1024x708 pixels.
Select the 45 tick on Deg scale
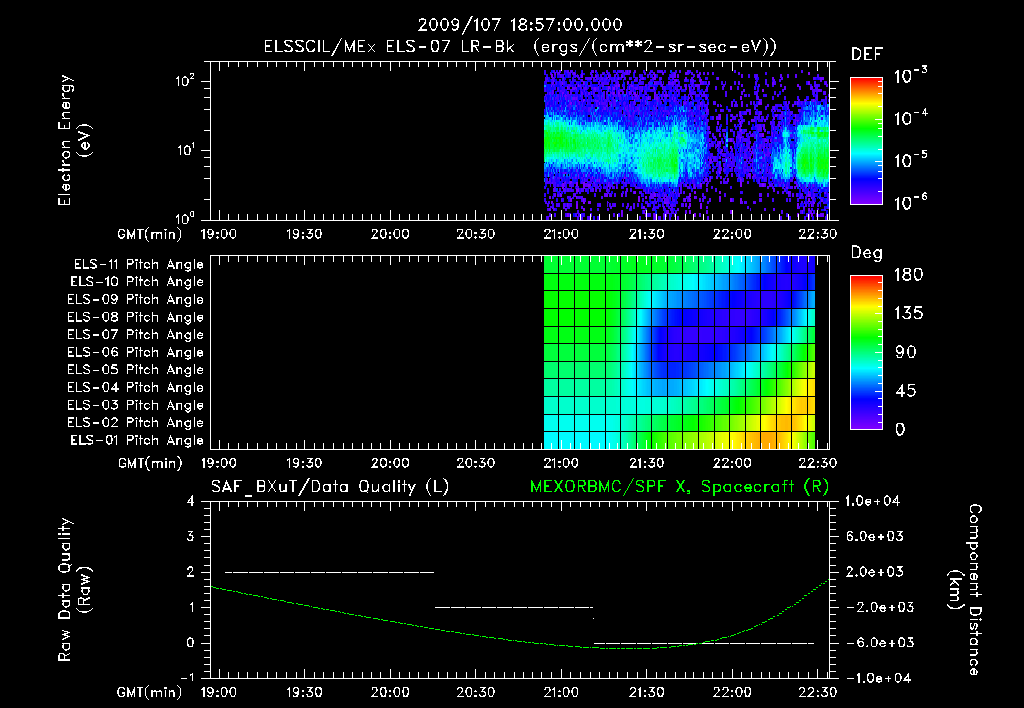point(905,391)
